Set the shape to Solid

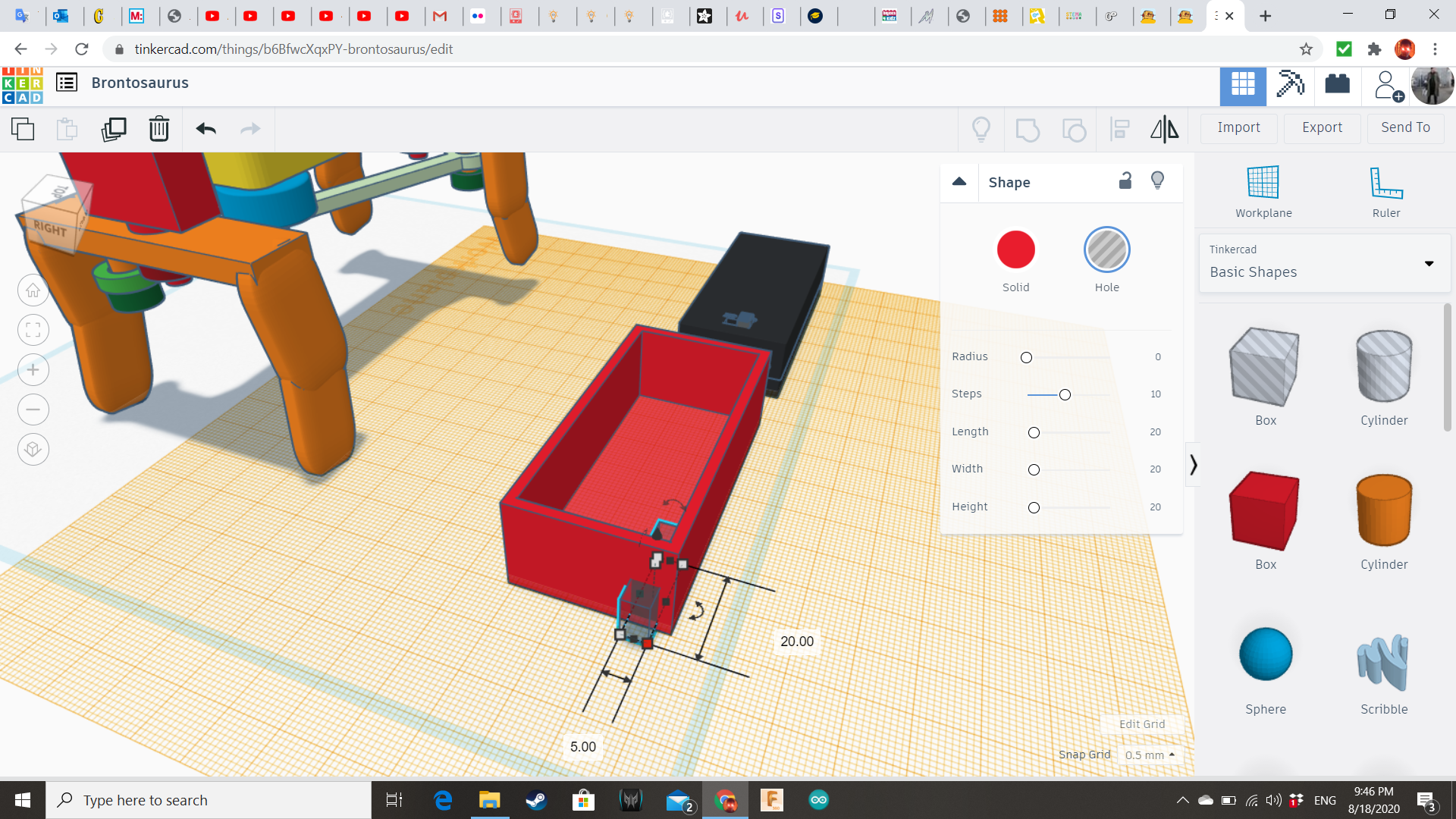coord(1015,250)
